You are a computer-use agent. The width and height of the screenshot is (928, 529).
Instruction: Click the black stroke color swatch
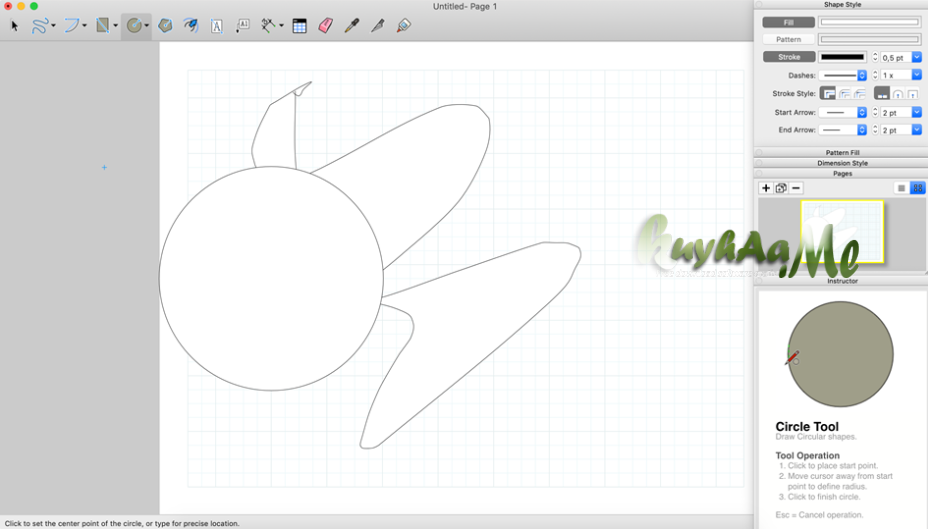[843, 57]
